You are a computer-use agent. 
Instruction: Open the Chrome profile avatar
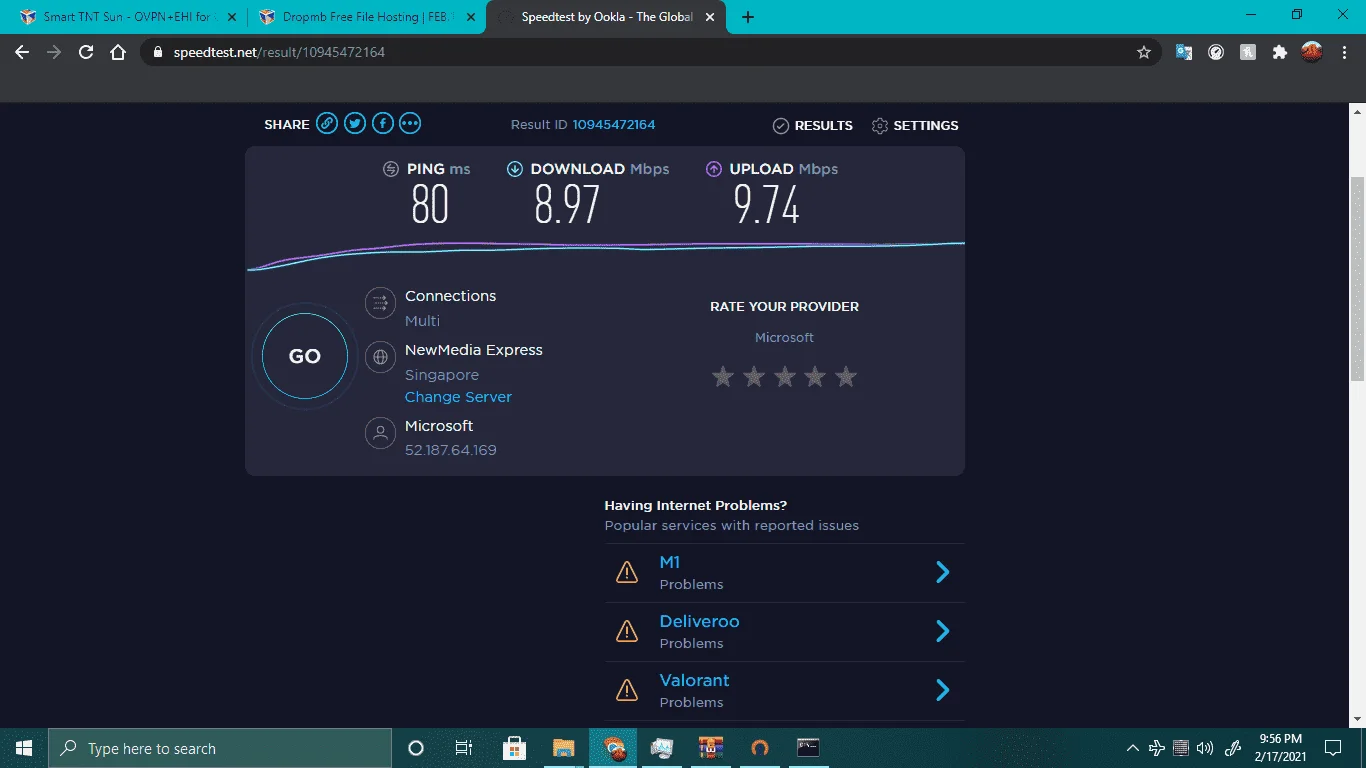1312,52
